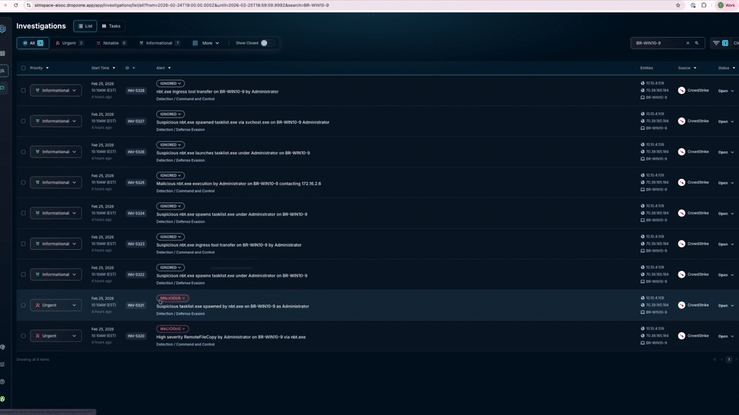The height and width of the screenshot is (415, 739).
Task: Click into the BR-WIN10-9 search field
Action: tap(658, 43)
